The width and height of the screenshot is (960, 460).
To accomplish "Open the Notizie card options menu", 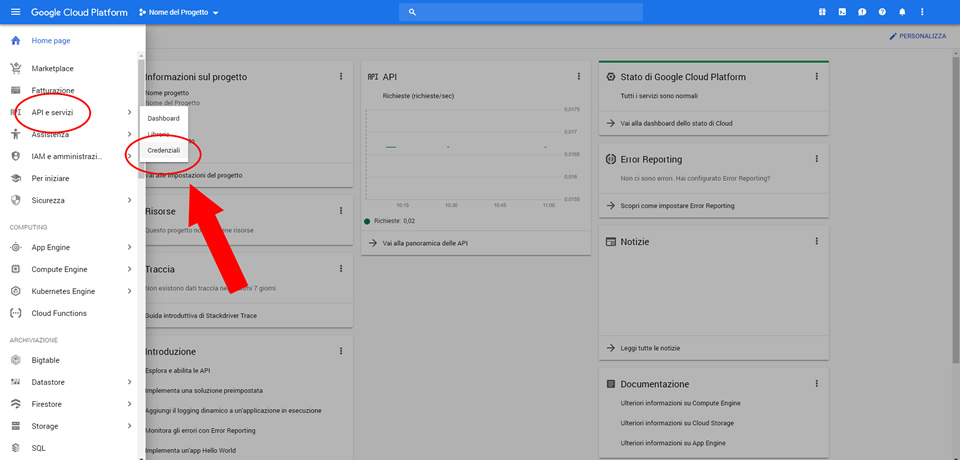I will pos(816,241).
